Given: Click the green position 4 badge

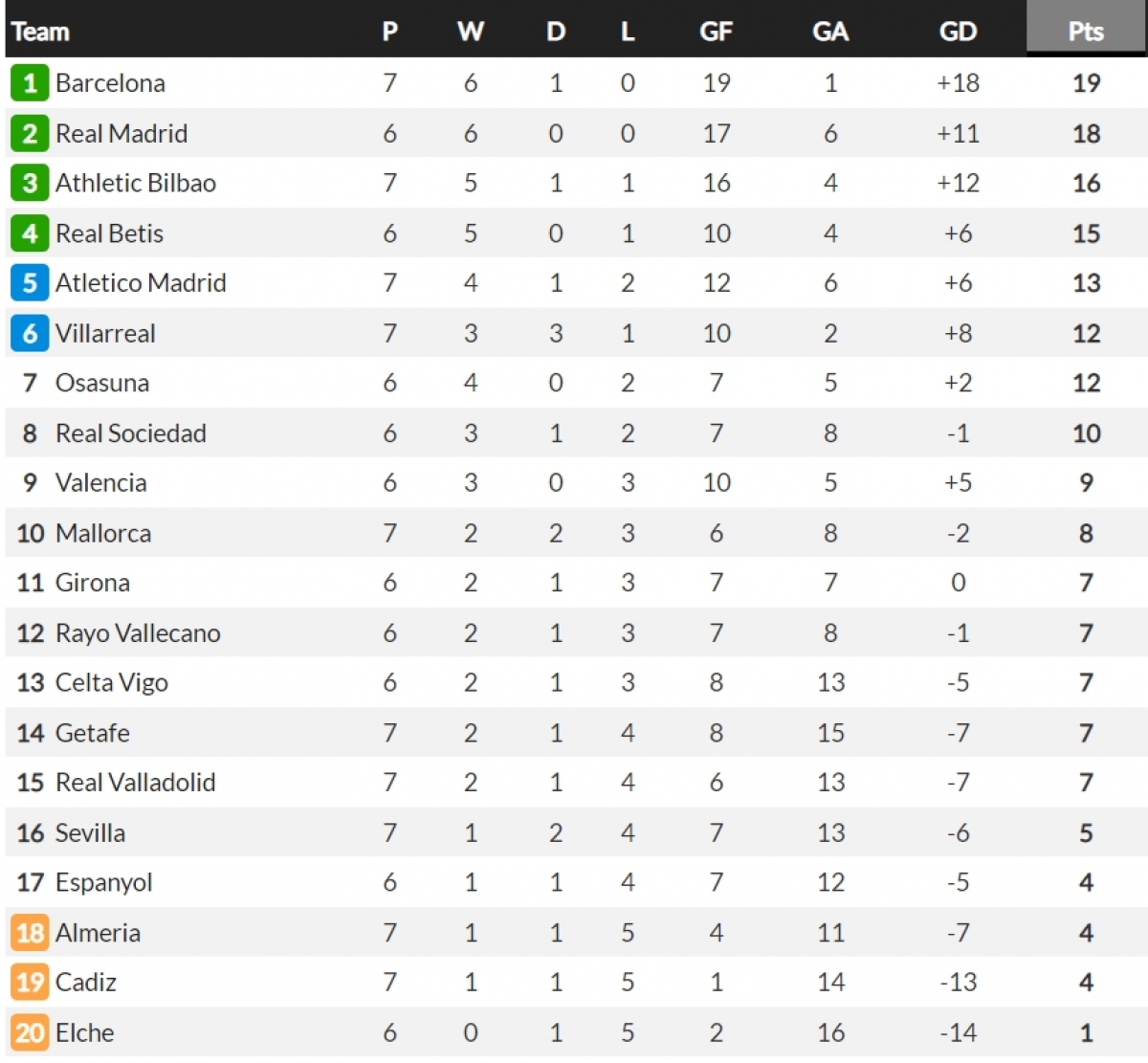Looking at the screenshot, I should point(30,233).
